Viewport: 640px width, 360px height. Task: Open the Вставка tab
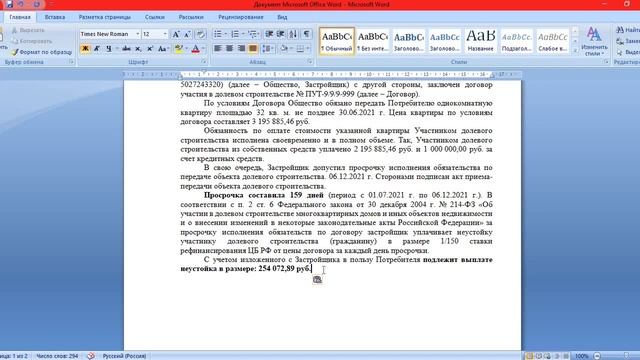point(55,17)
